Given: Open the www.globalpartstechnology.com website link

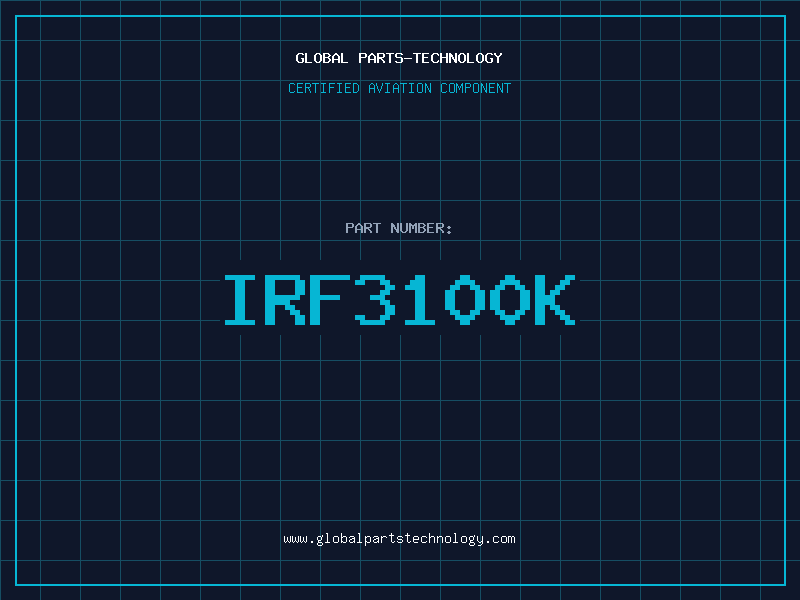Looking at the screenshot, I should (399, 539).
